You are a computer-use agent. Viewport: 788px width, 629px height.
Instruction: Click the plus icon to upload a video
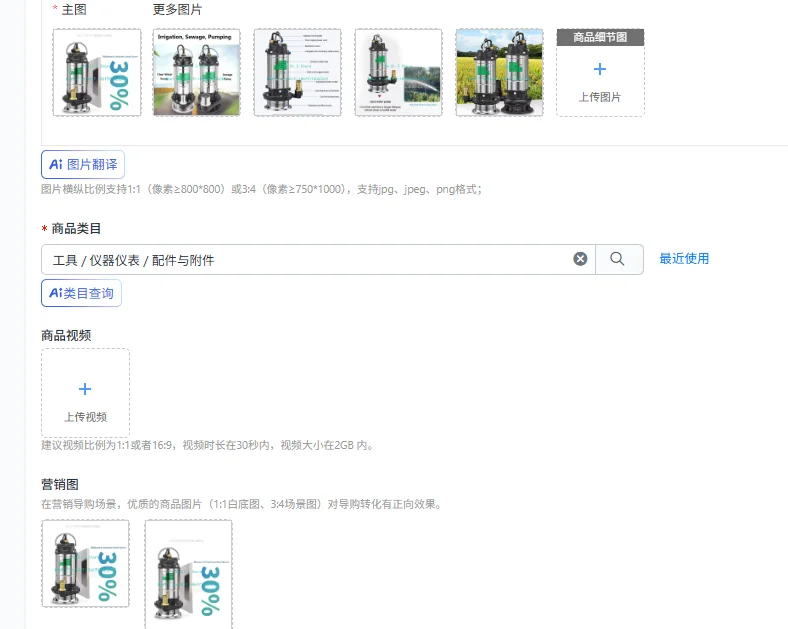tap(85, 389)
